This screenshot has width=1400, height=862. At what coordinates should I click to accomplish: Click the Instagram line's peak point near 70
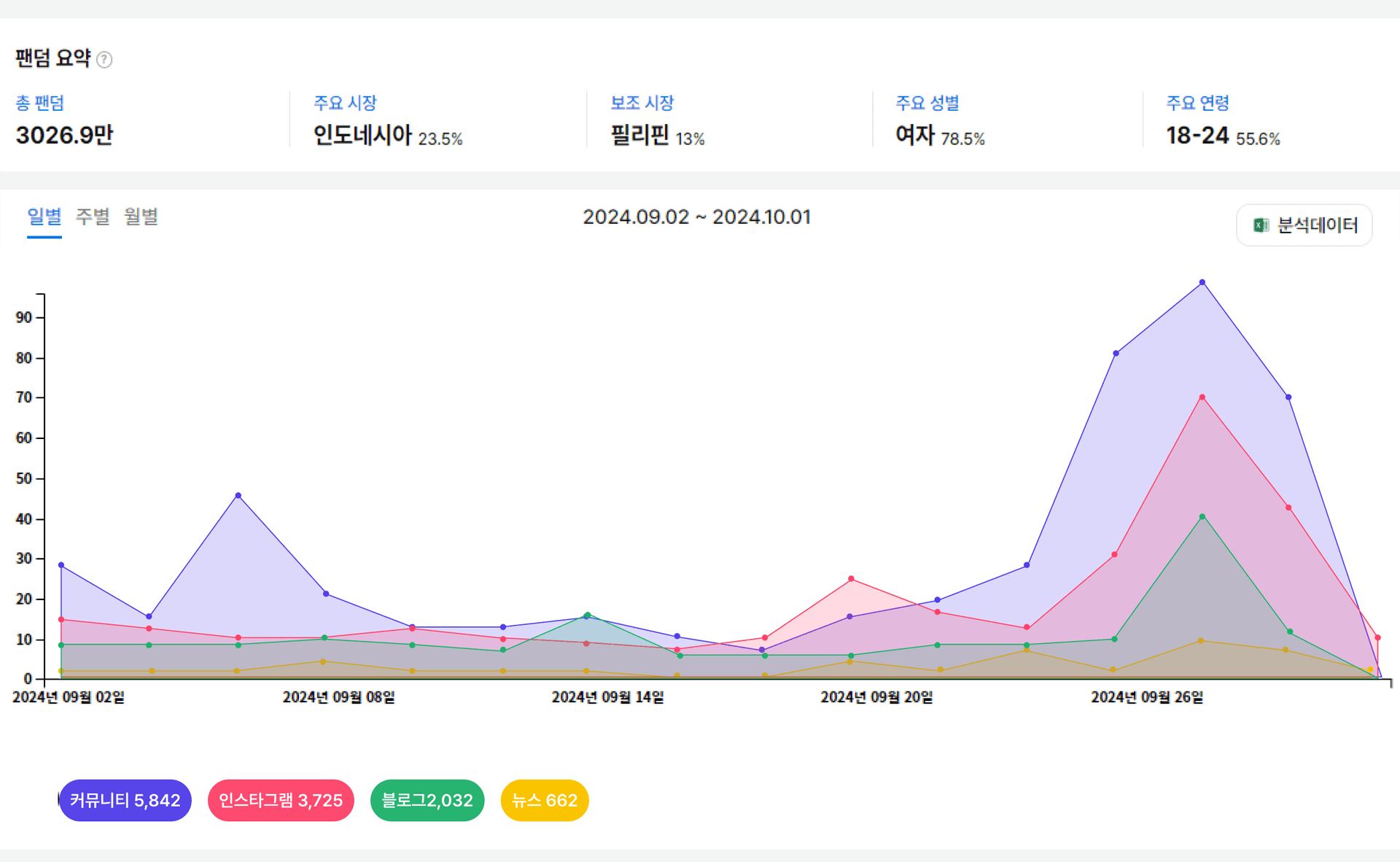1202,397
